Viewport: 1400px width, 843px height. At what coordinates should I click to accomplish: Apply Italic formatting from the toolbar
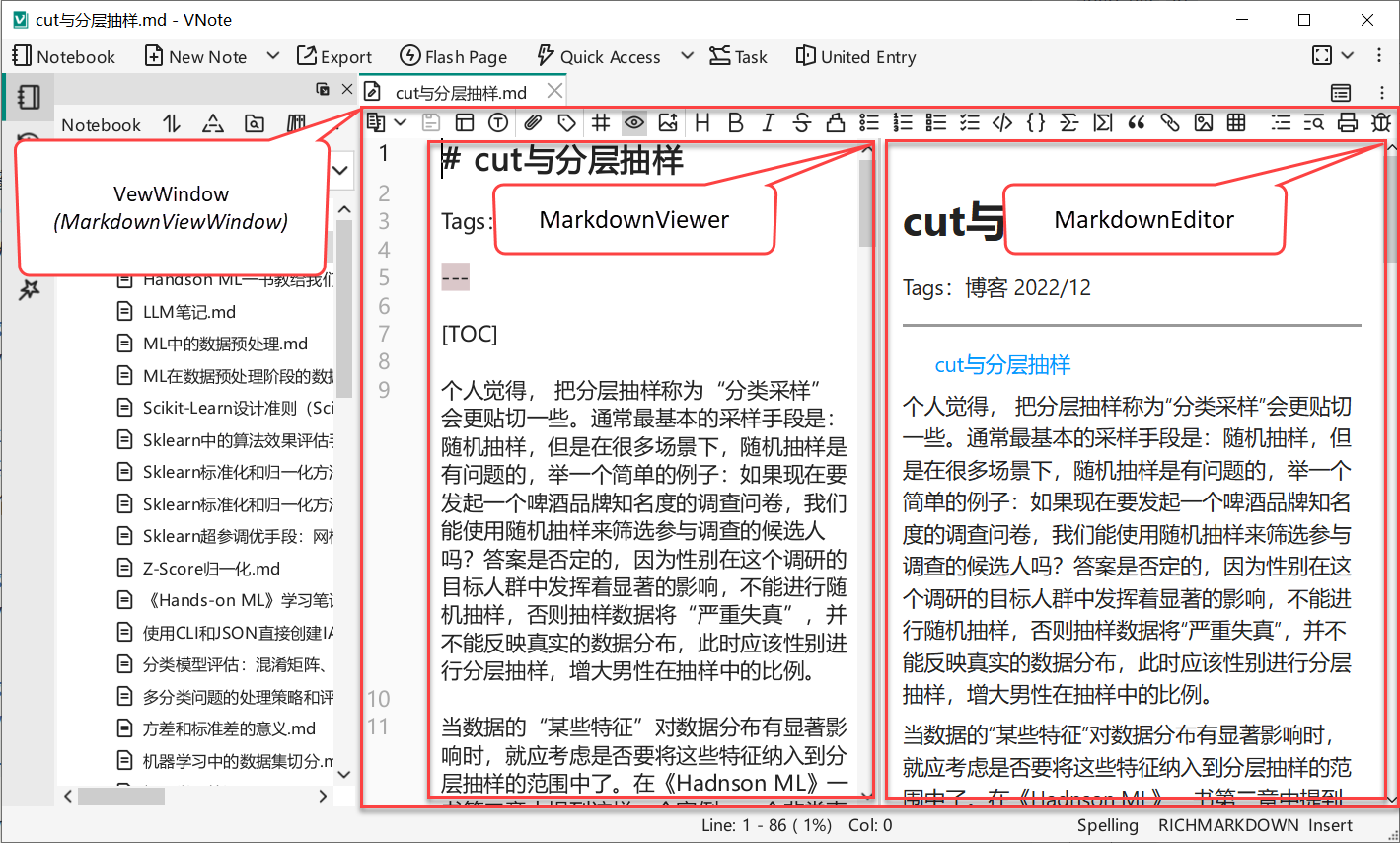(769, 122)
